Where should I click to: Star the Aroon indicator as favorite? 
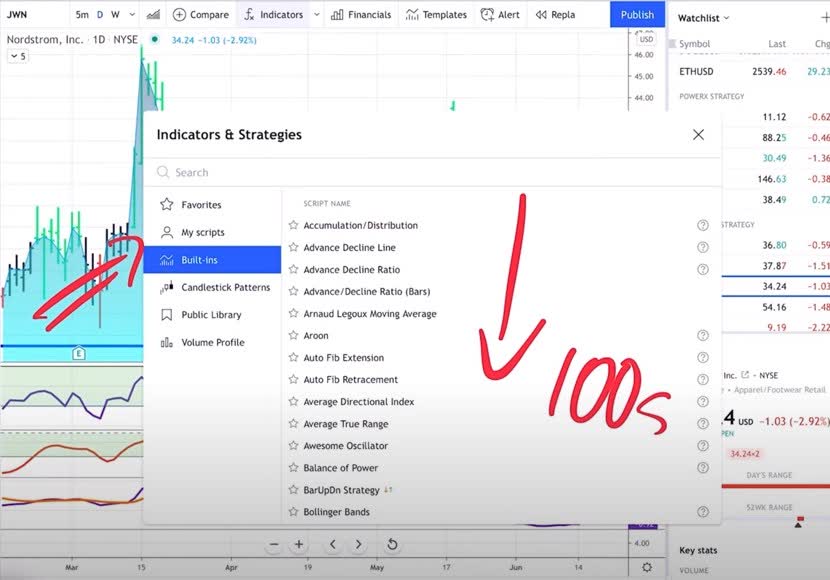tap(292, 335)
